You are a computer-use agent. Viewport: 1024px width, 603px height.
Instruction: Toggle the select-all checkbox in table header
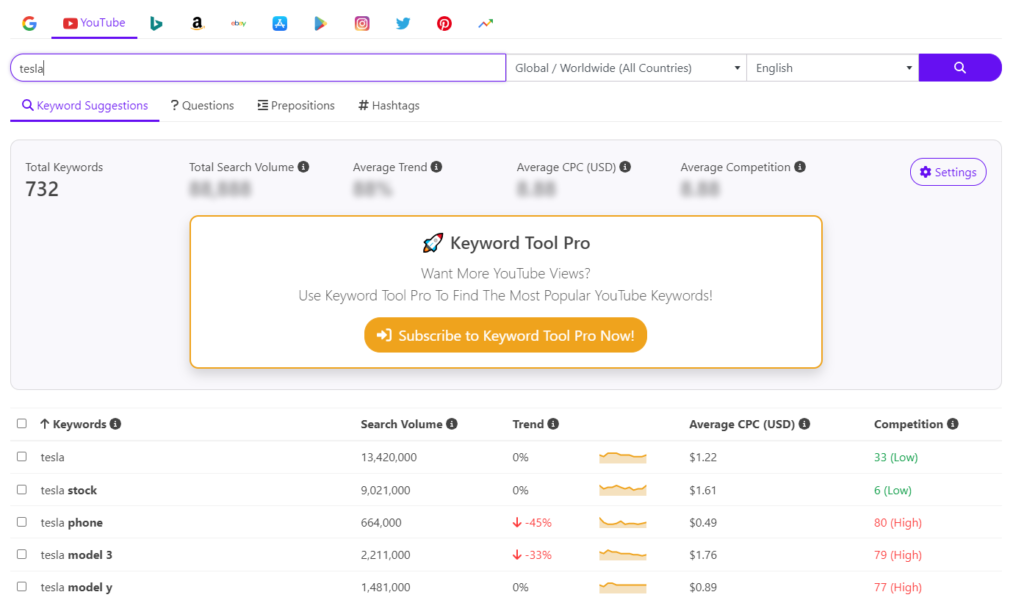tap(22, 424)
